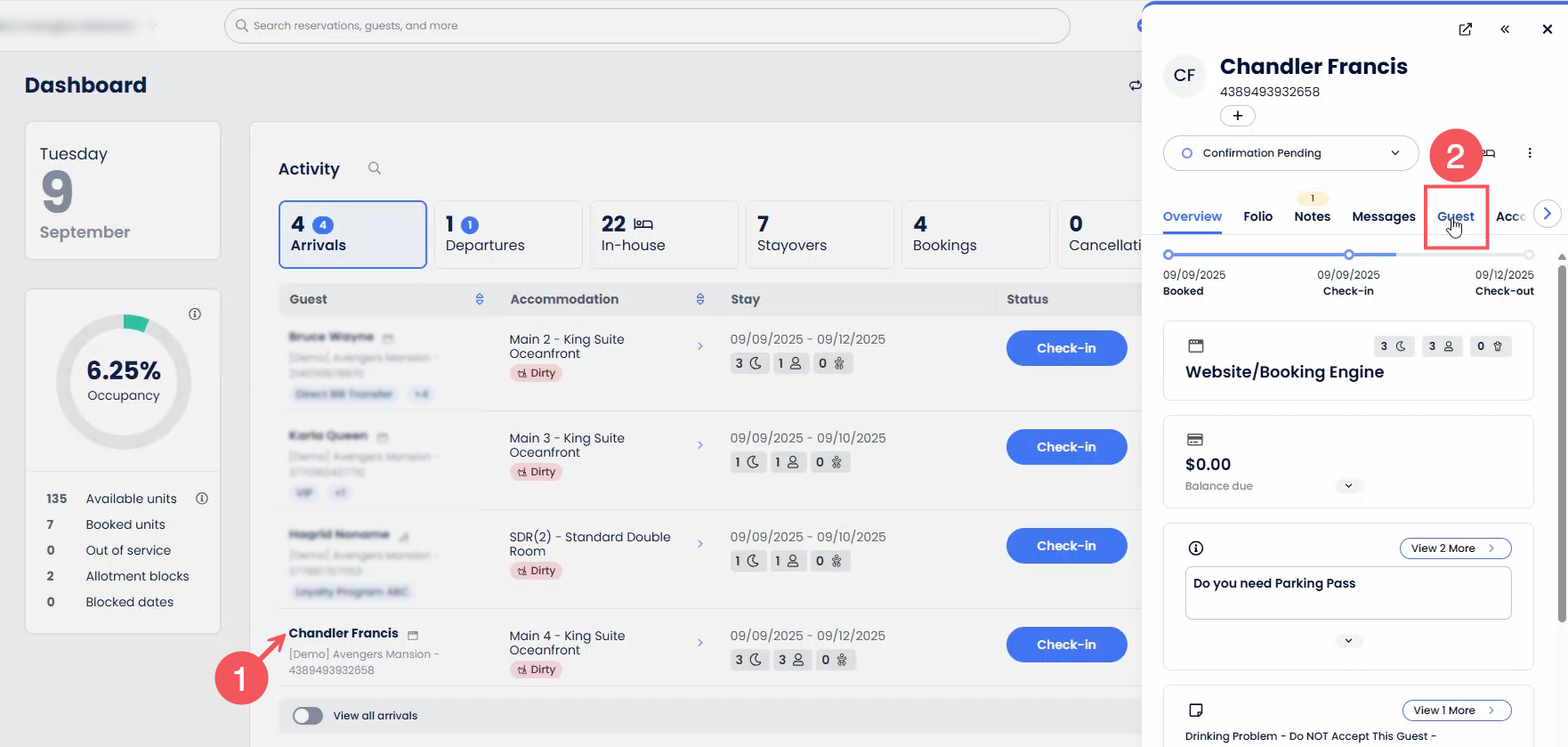This screenshot has height=747, width=1568.
Task: Click the plus button under guest phone number
Action: [1237, 116]
